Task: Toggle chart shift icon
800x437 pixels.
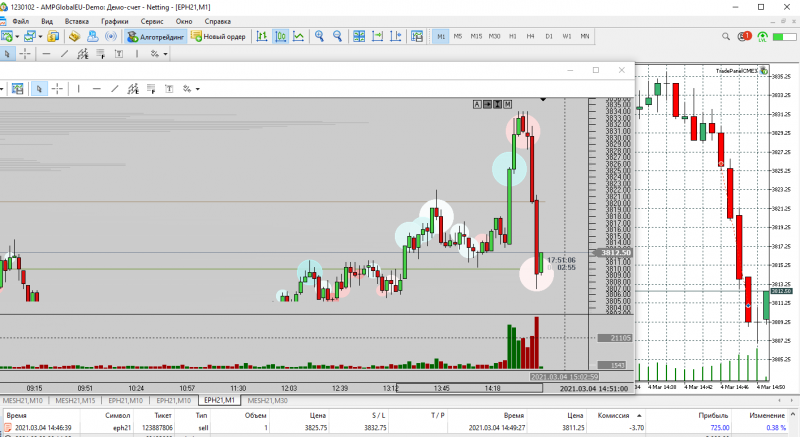Action: pos(395,36)
